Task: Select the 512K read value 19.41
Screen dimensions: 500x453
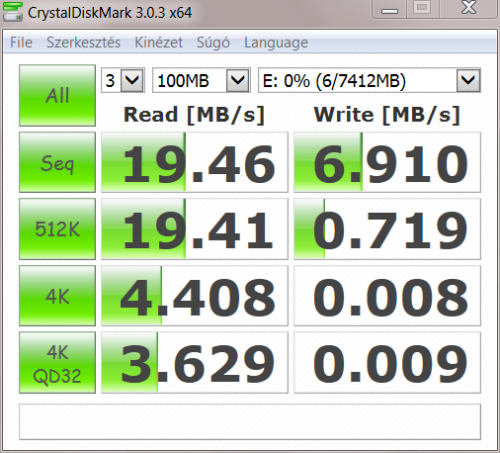Action: pyautogui.click(x=195, y=229)
